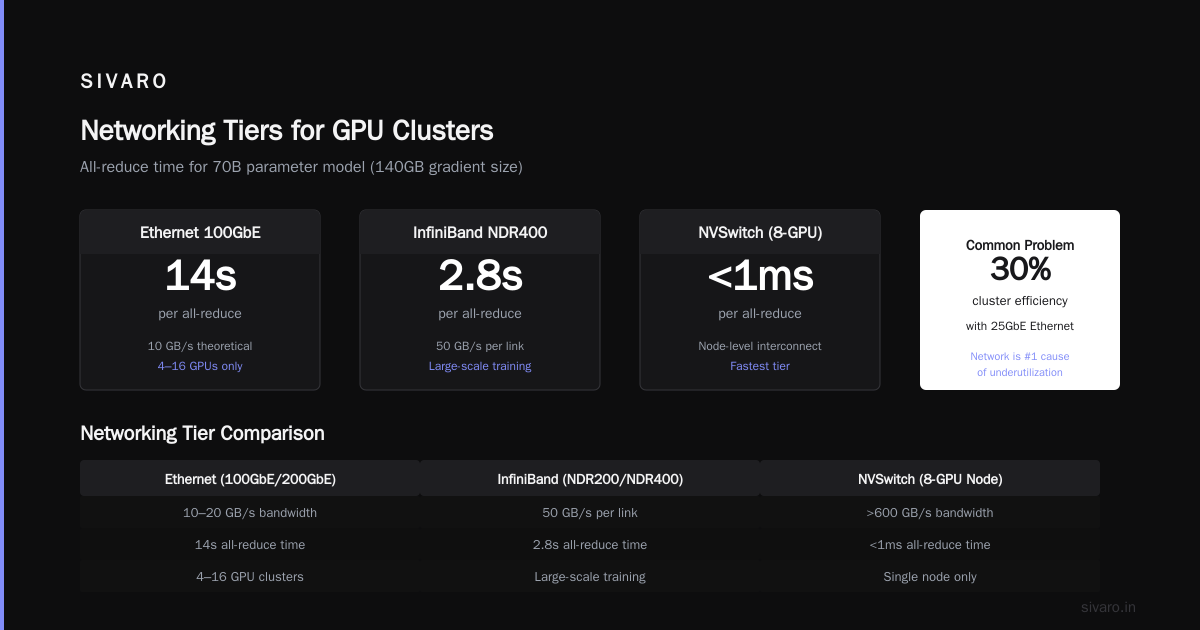
Task: Click the Ethernet (100GbE/200GbE) column header
Action: coord(250,479)
